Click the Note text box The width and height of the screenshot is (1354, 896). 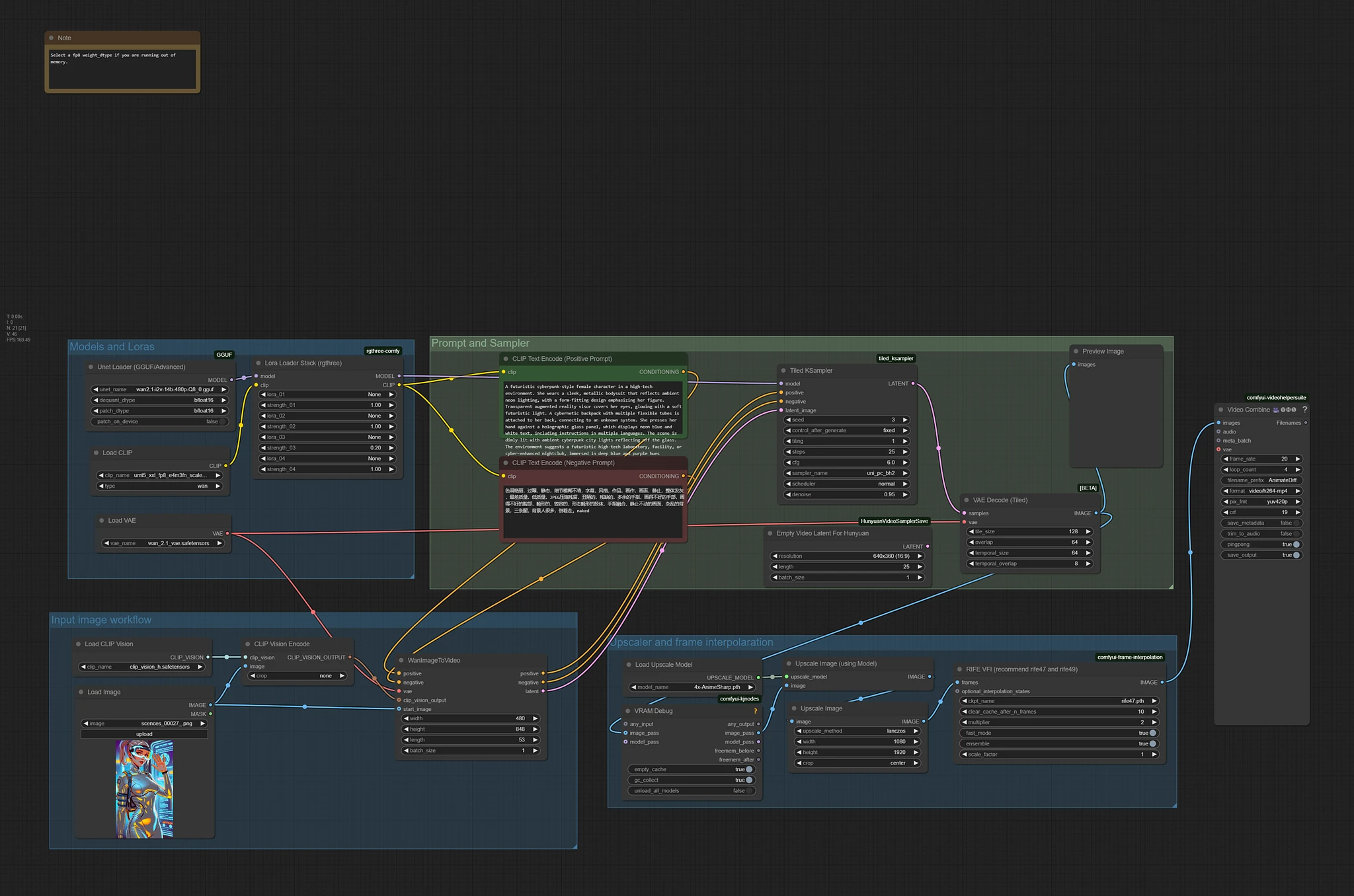point(122,69)
